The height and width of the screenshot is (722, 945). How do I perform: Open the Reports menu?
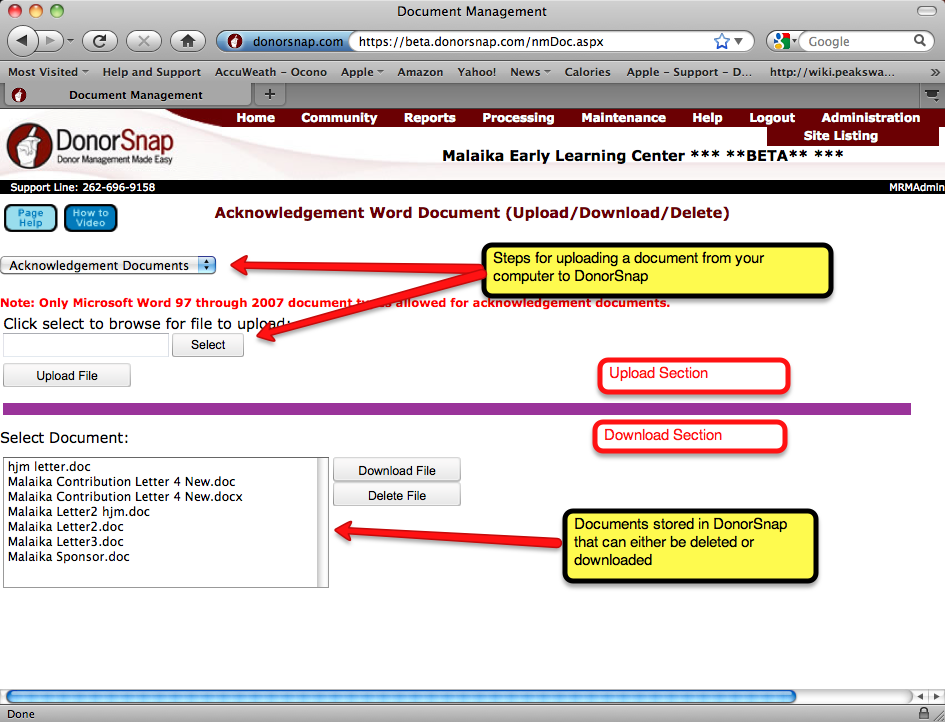(x=429, y=118)
